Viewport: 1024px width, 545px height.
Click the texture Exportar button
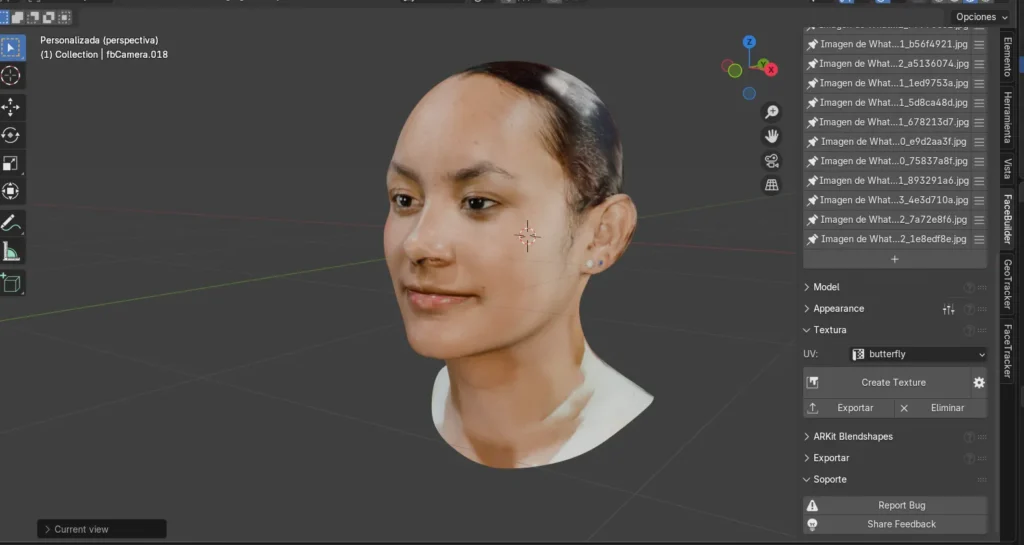tap(848, 408)
